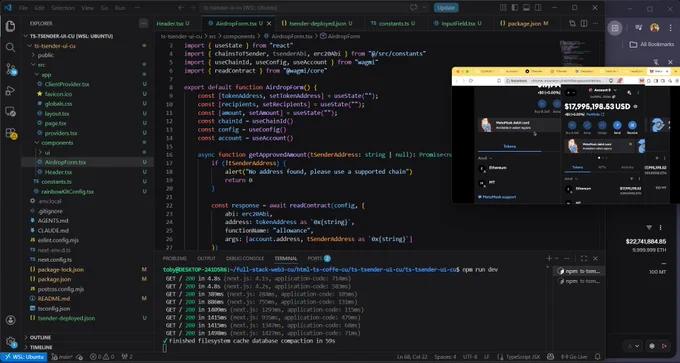Open the new terminal launch profile dropdown
This screenshot has height=363, width=680.
pyautogui.click(x=557, y=258)
